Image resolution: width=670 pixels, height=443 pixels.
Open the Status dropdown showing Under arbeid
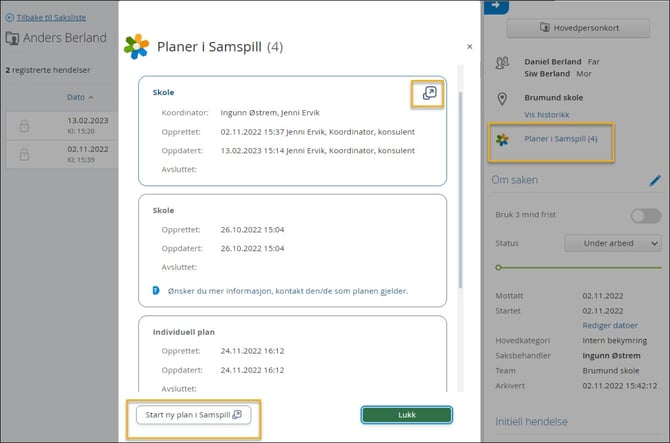pyautogui.click(x=613, y=243)
